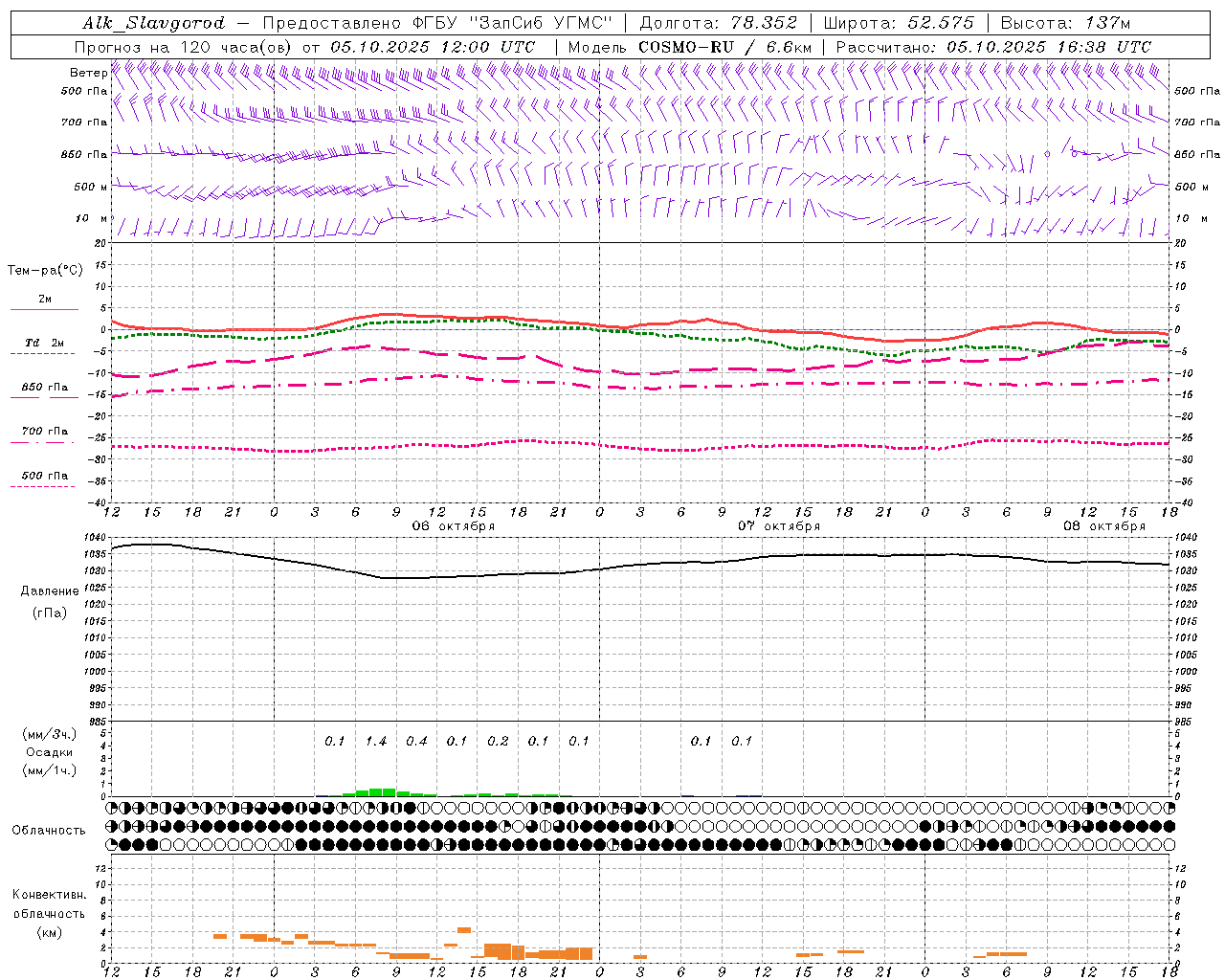This screenshot has height=980, width=1225.
Task: Click the Ветер panel label
Action: (88, 73)
